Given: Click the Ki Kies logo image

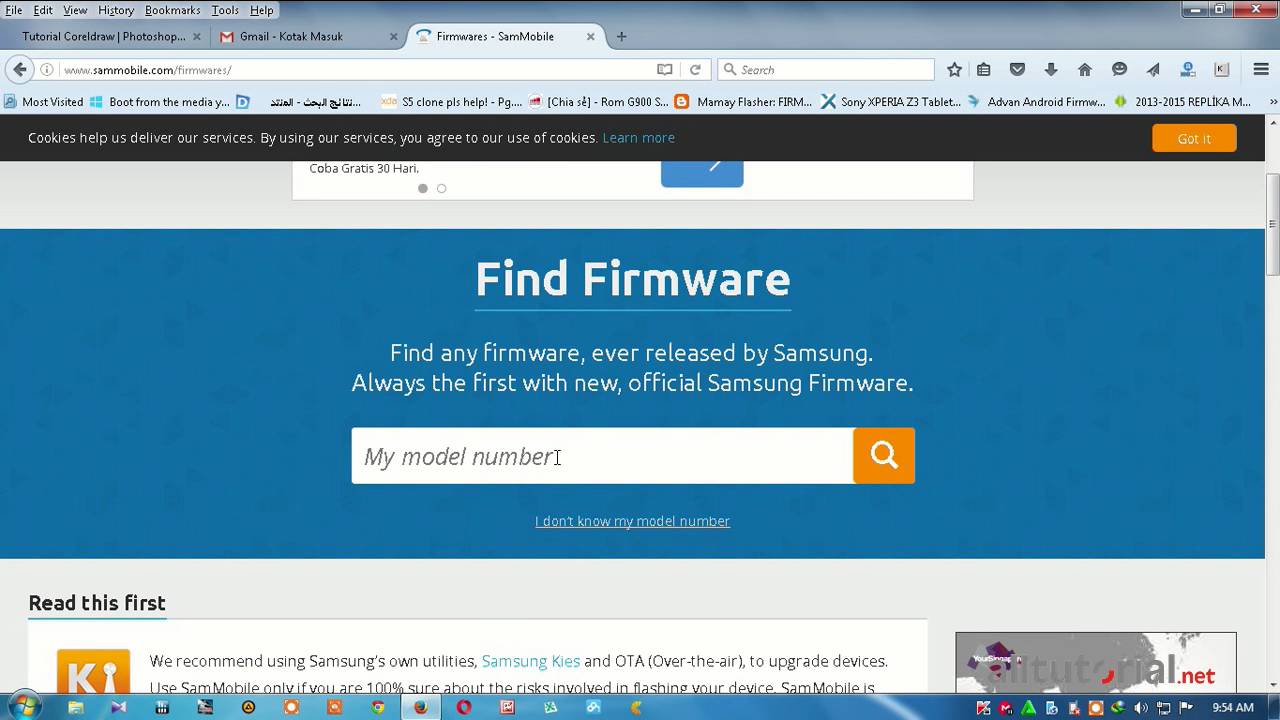Looking at the screenshot, I should click(93, 672).
